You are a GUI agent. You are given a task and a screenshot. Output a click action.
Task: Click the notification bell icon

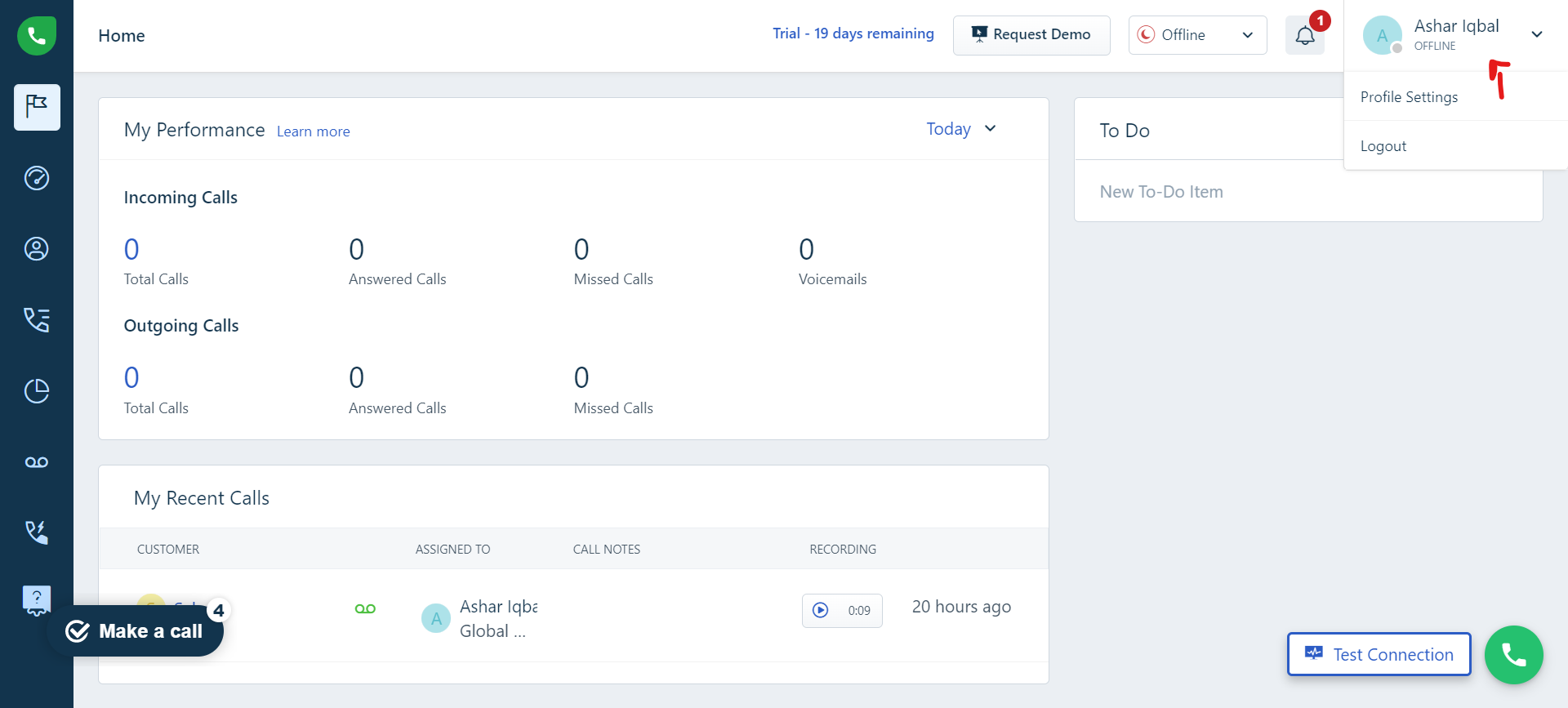click(1305, 36)
